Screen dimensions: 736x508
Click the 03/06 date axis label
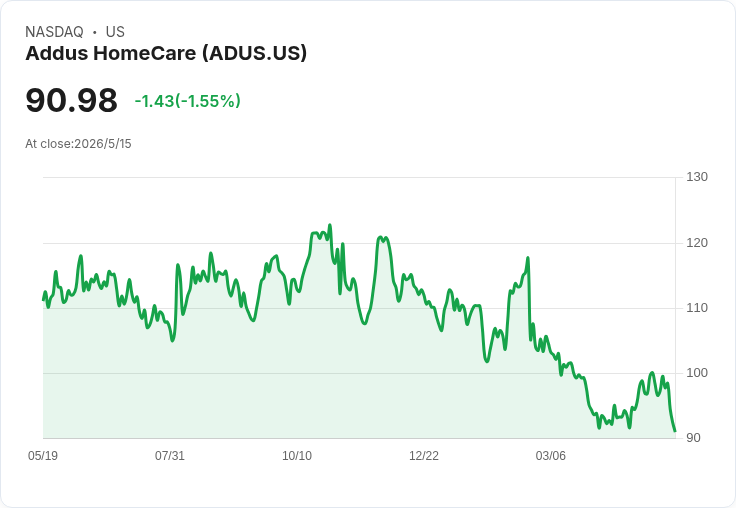click(551, 455)
